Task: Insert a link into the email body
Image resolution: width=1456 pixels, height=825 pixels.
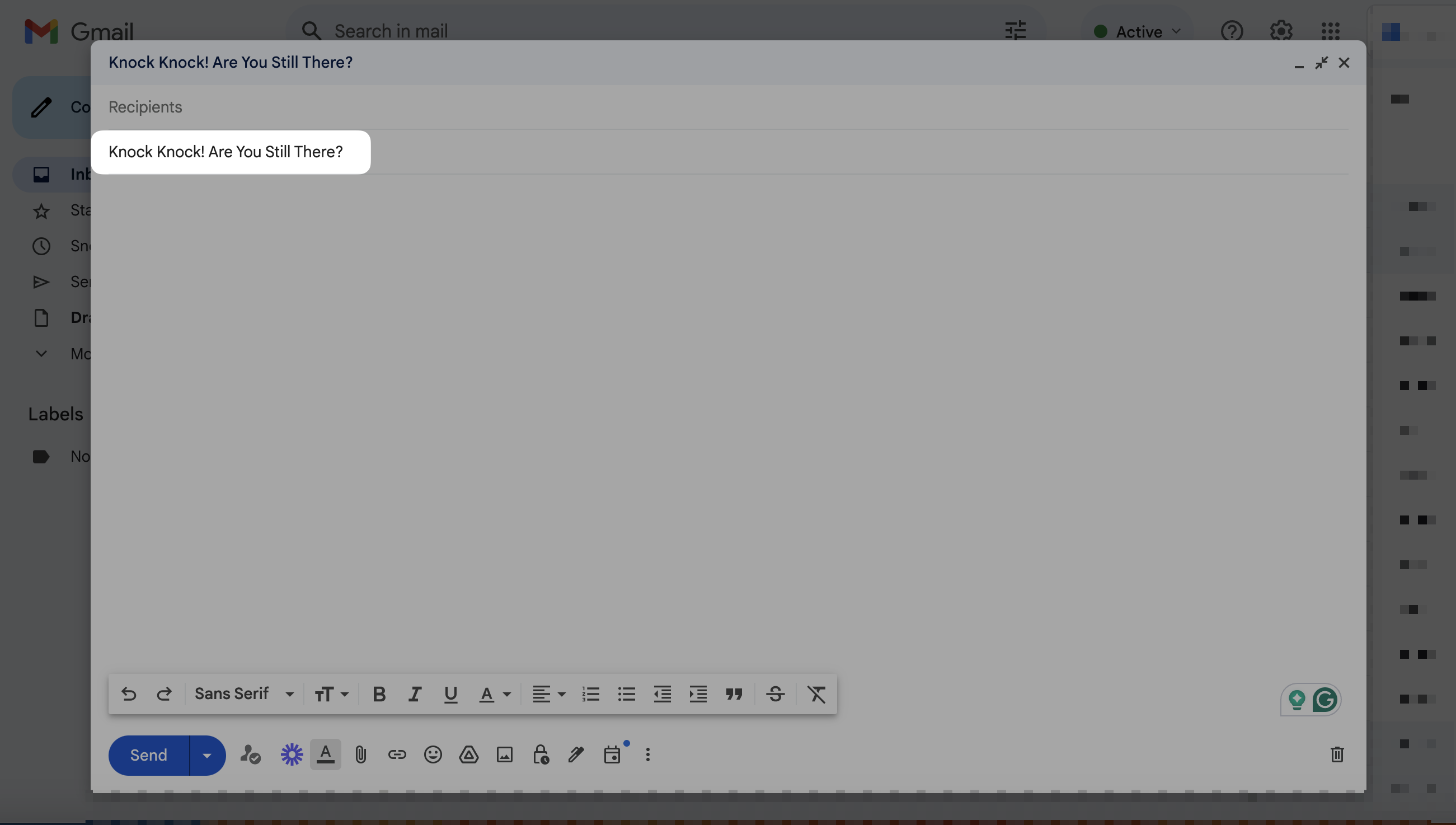Action: click(397, 754)
